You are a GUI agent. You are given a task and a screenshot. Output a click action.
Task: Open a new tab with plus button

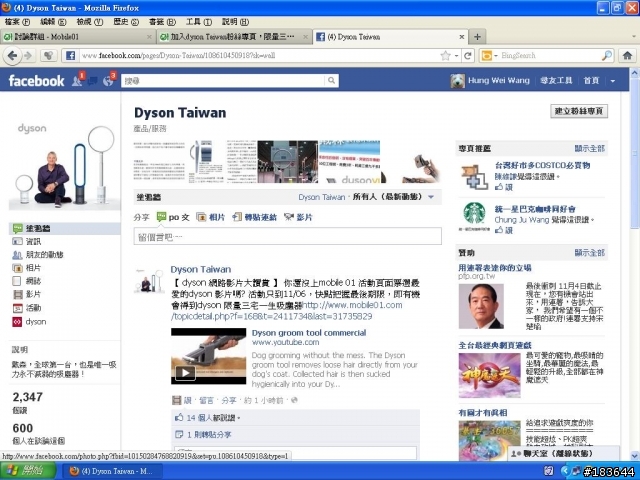[x=477, y=37]
